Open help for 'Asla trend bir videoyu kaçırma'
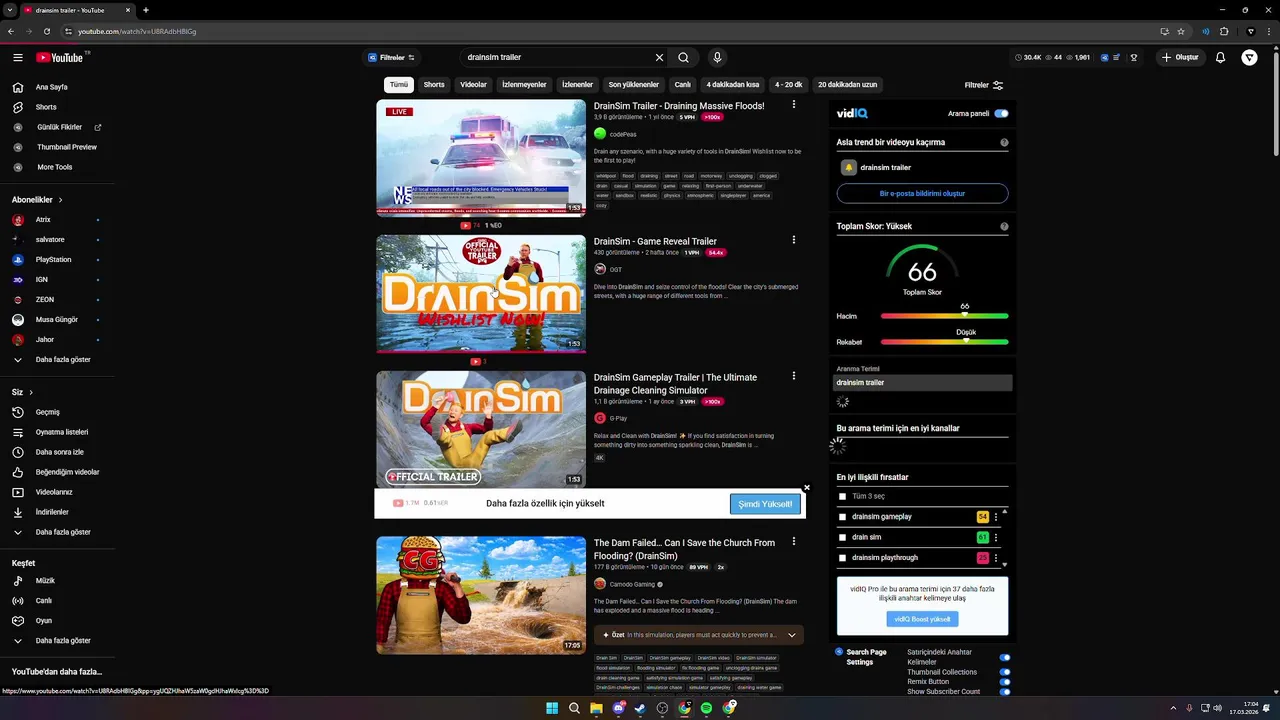The width and height of the screenshot is (1280, 720). coord(1004,142)
